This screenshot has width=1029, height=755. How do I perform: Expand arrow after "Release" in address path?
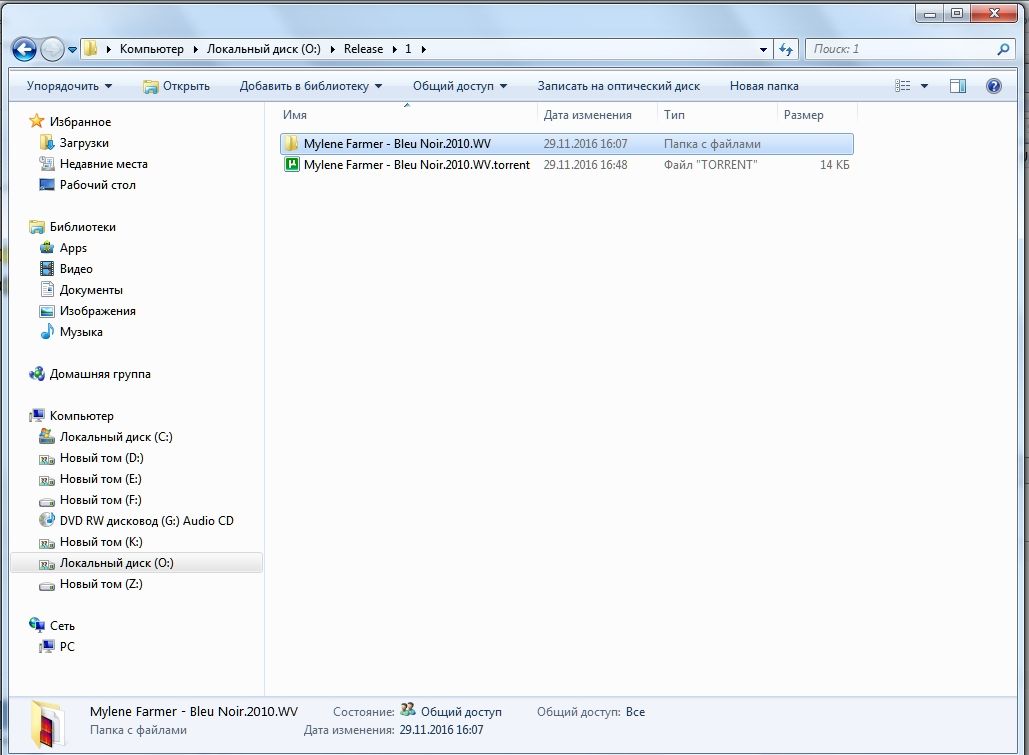[x=394, y=49]
